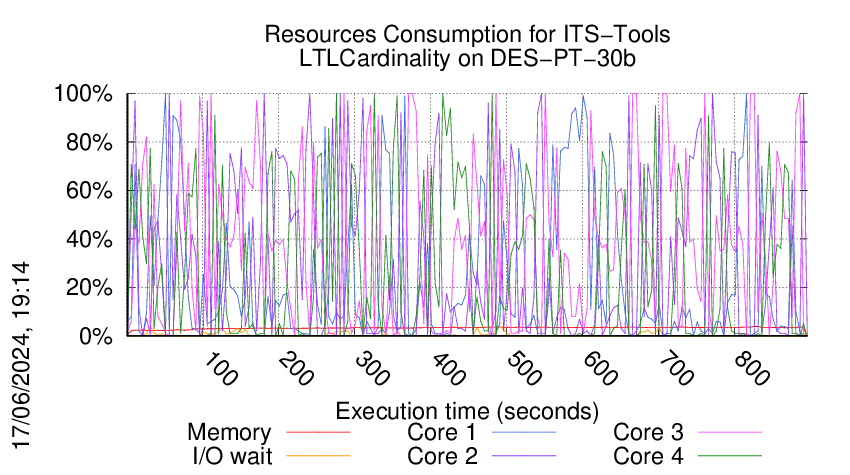
Task: Click the magenta Core 3 legend line sample
Action: 730,432
